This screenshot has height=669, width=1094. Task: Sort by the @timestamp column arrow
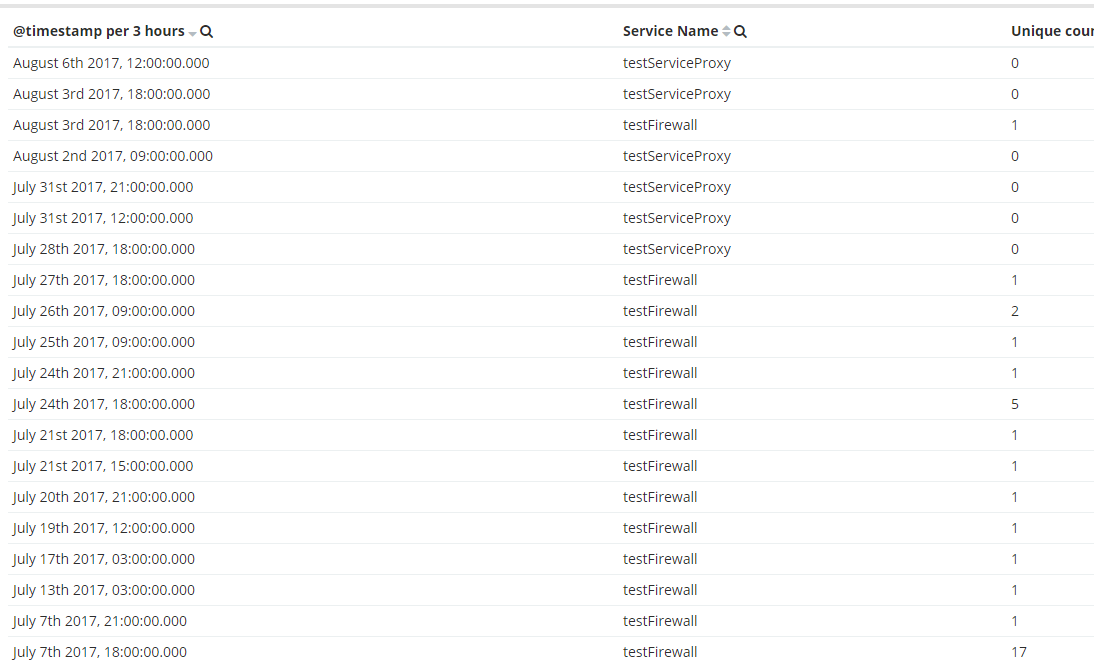coord(192,33)
